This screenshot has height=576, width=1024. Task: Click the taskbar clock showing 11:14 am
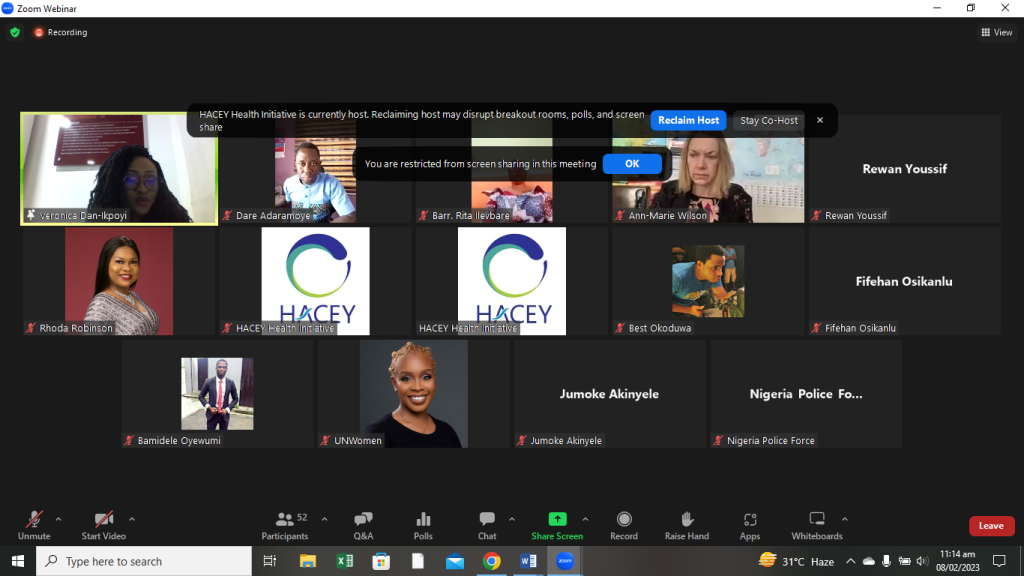point(958,561)
